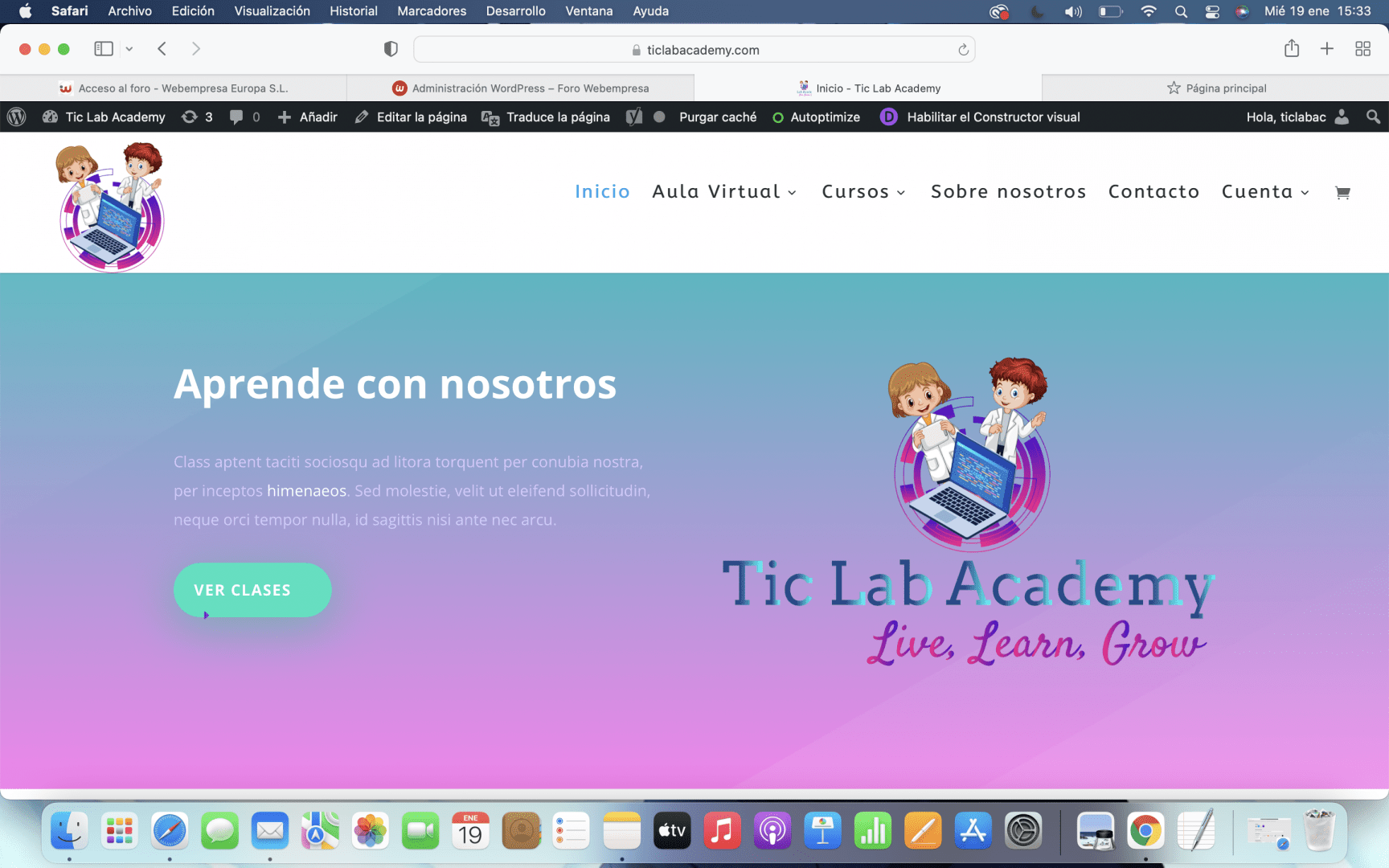Open Music app from the Dock
Viewport: 1389px width, 868px height.
click(x=722, y=831)
